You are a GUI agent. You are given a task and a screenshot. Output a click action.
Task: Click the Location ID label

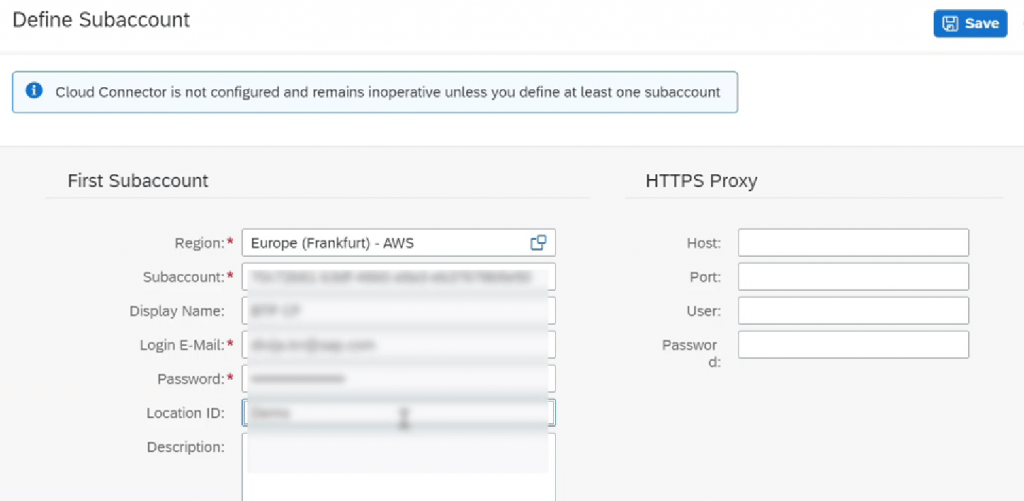[x=185, y=413]
